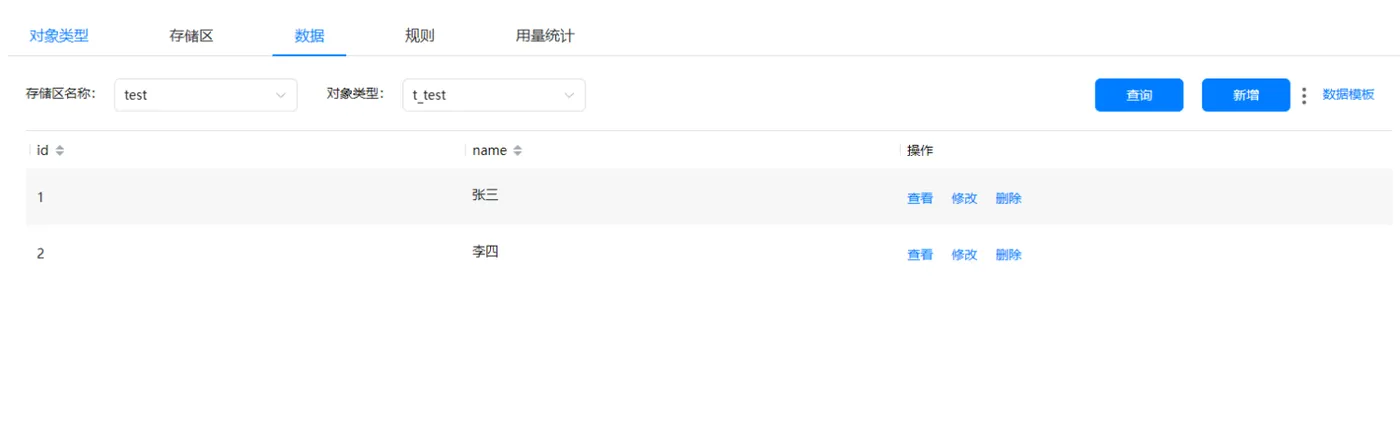Expand the 存储区名称 dropdown arrow
The image size is (1400, 441).
280,95
